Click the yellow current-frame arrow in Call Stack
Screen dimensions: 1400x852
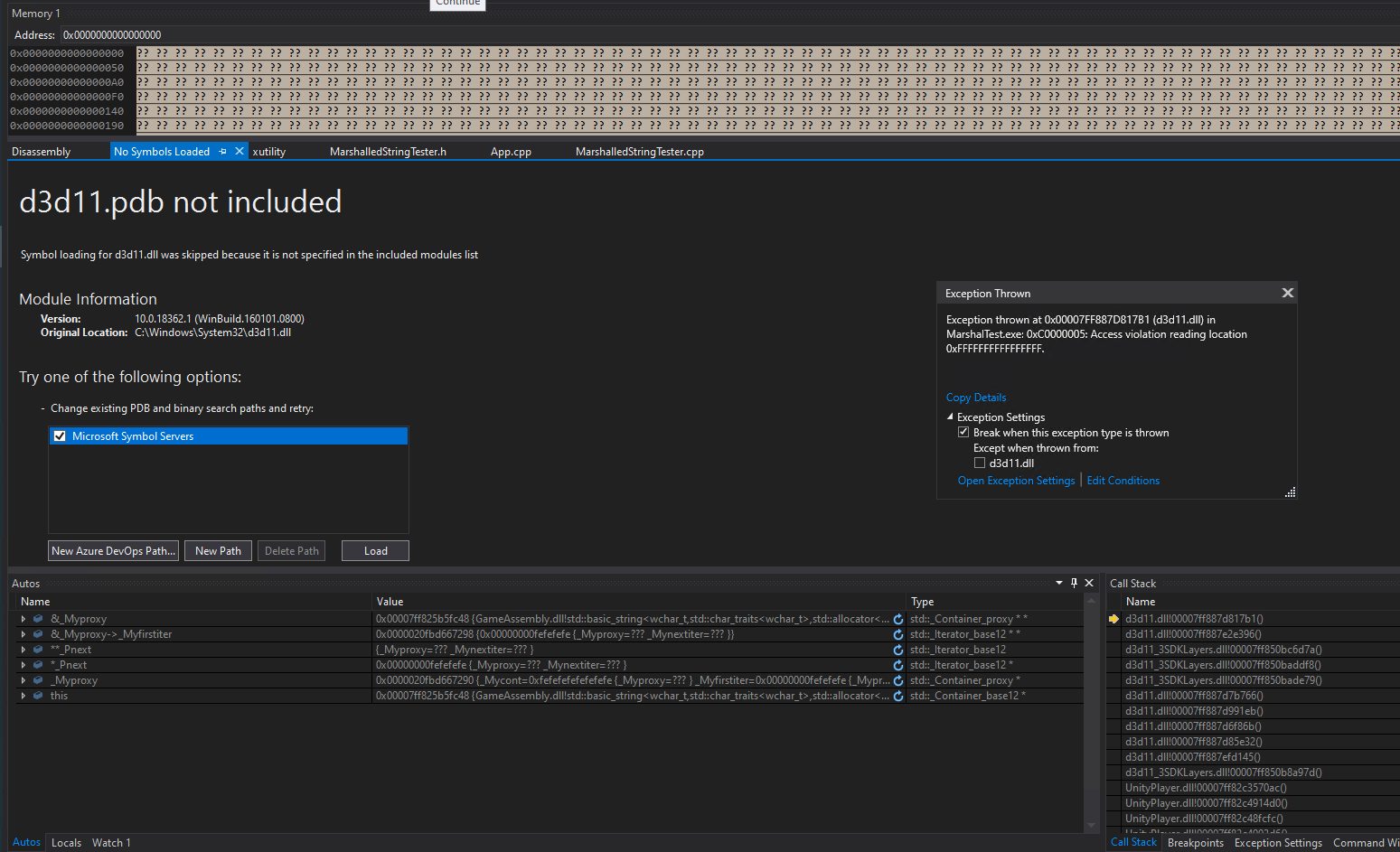[1114, 619]
